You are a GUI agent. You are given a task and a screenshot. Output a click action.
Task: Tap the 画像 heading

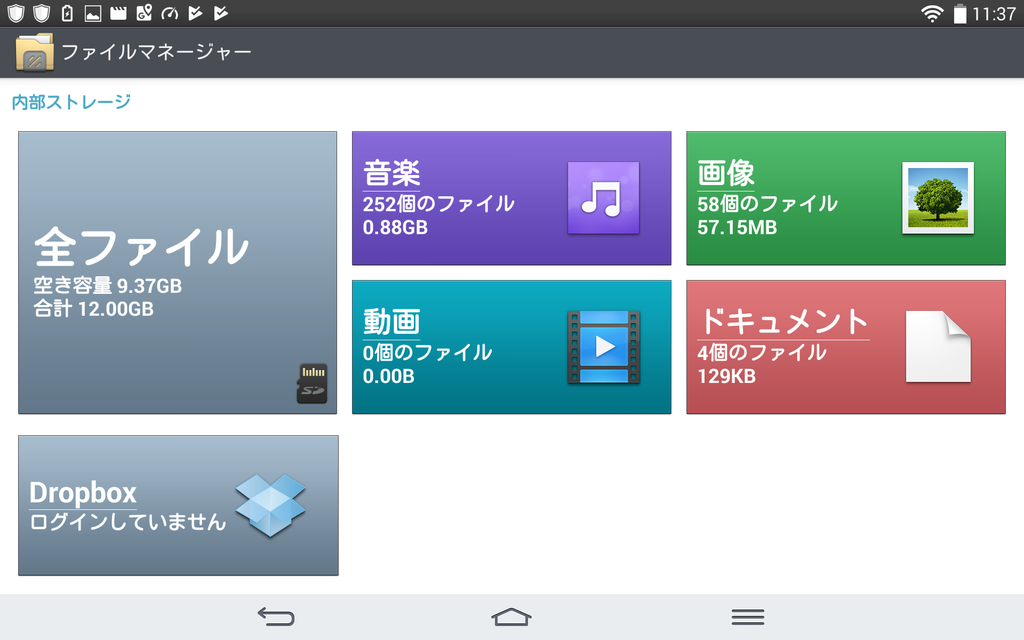pos(726,174)
